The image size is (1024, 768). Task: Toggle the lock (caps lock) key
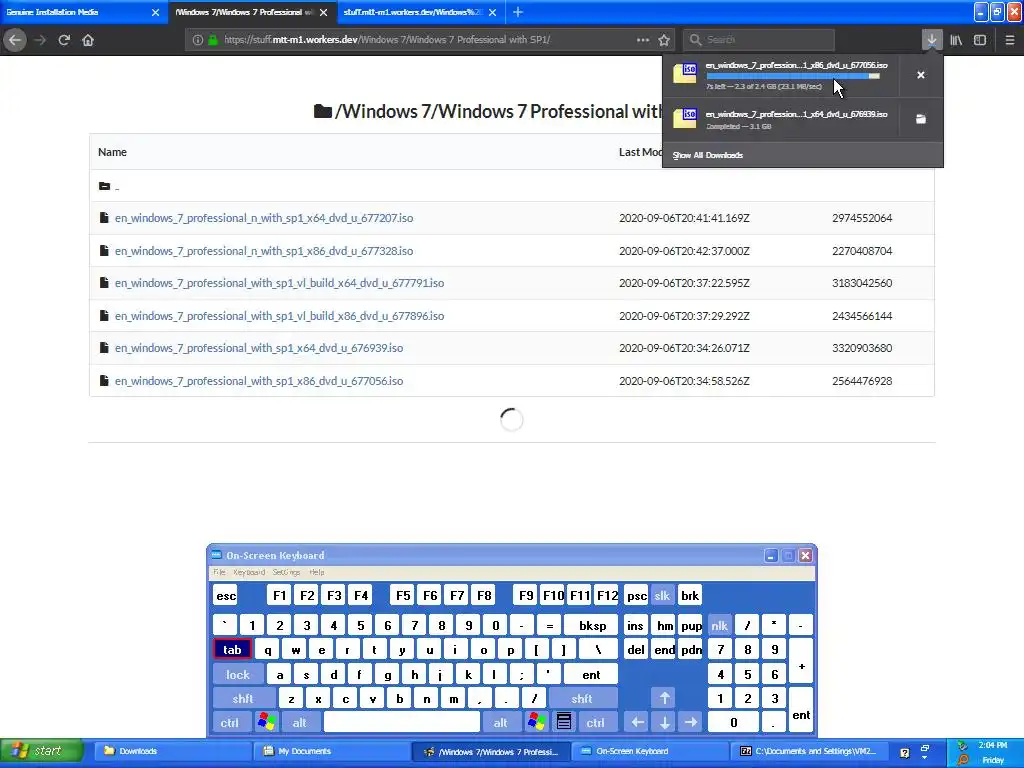(238, 675)
